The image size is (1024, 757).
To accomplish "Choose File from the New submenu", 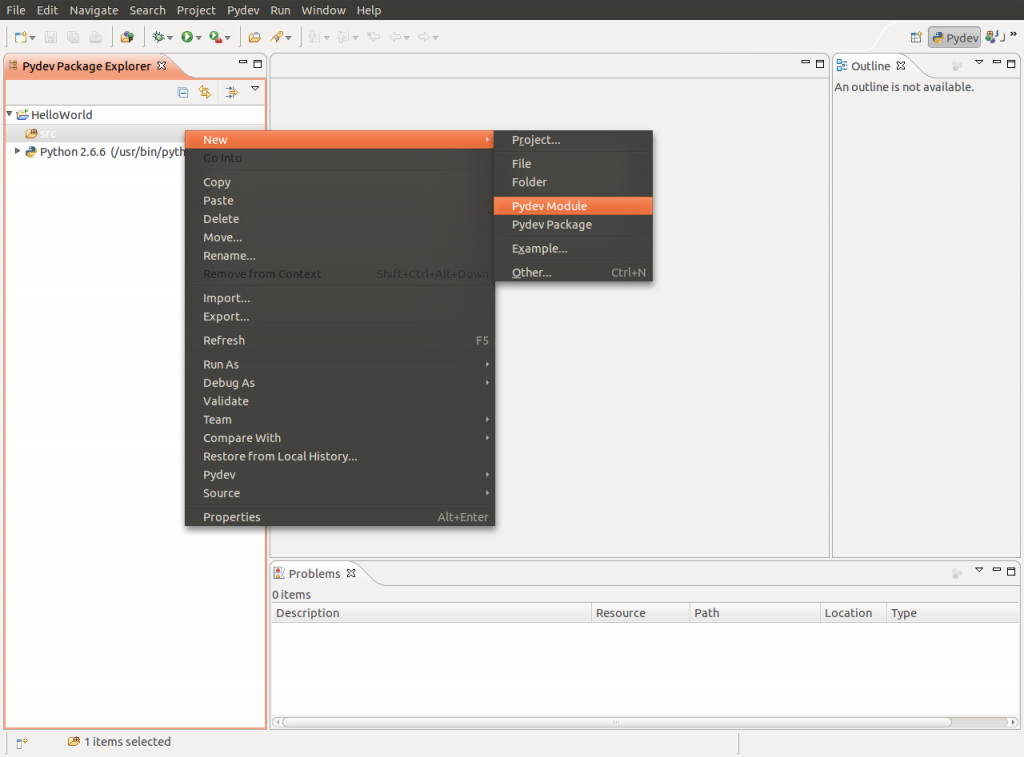I will pos(573,164).
